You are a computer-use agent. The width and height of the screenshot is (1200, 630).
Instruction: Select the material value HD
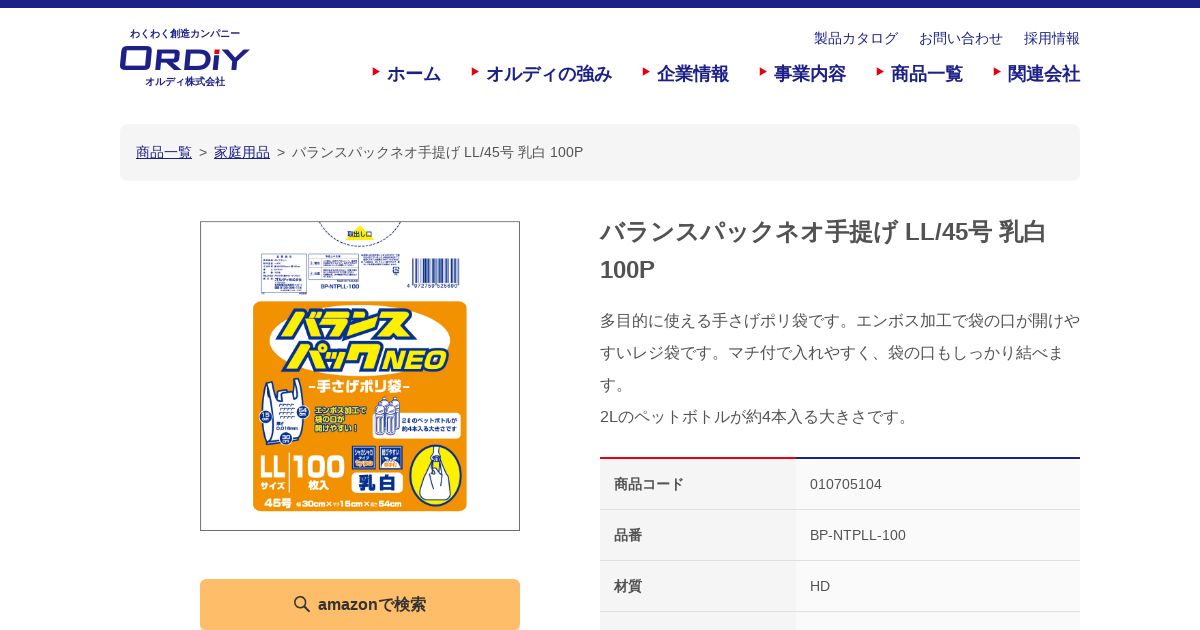tap(820, 586)
